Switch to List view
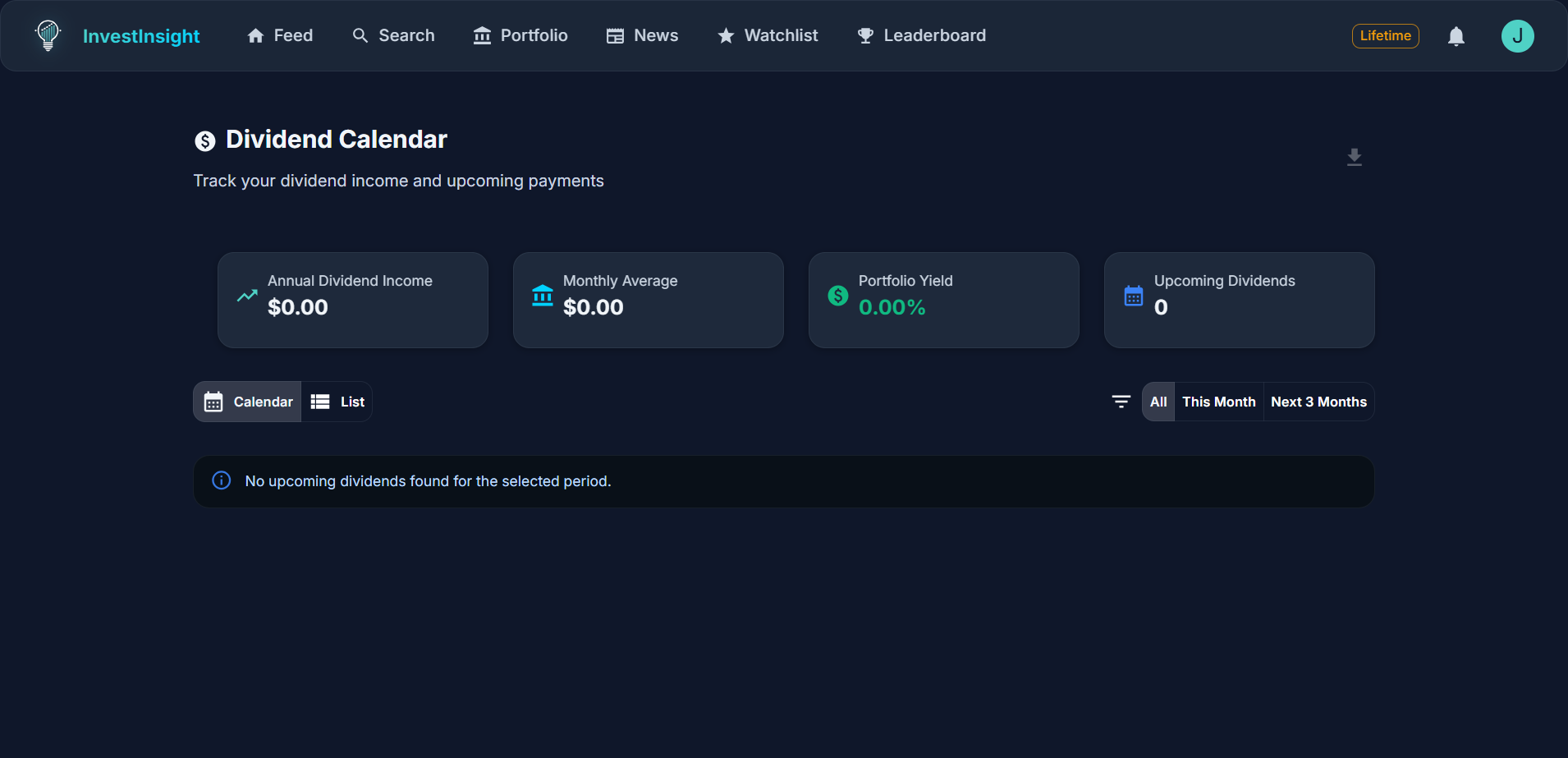 (x=337, y=402)
